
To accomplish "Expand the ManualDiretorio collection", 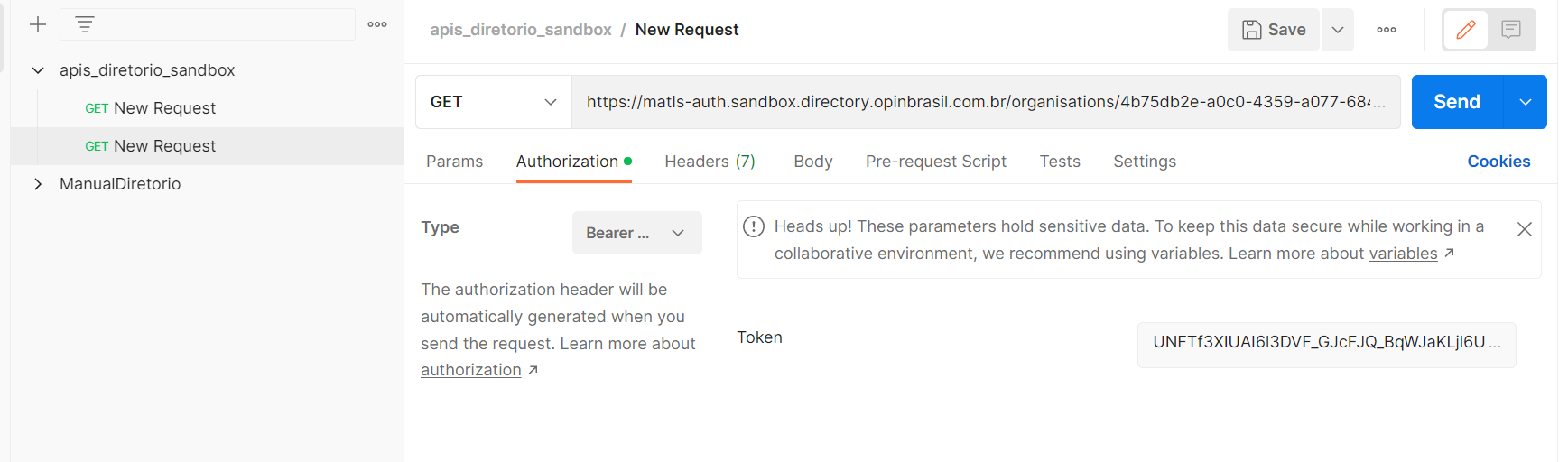I will point(38,184).
